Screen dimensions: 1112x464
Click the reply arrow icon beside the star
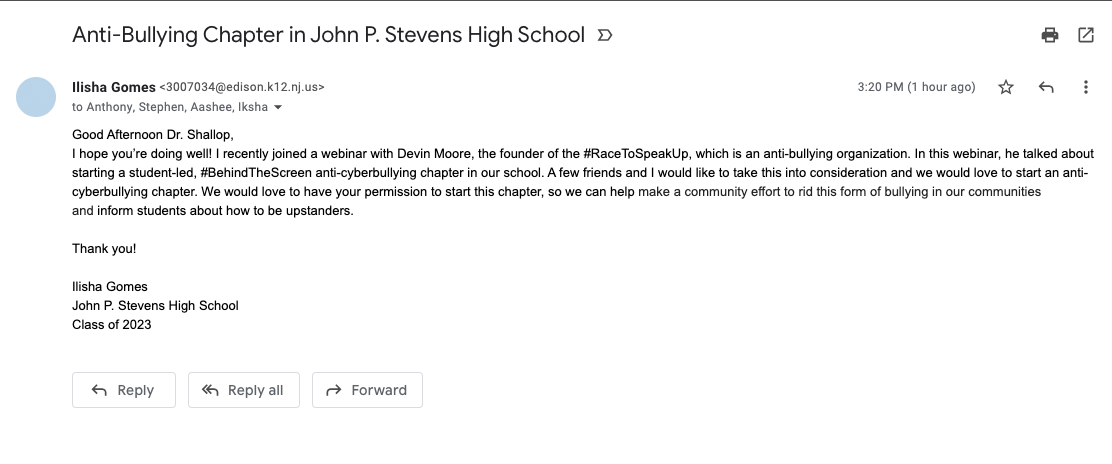click(x=1046, y=87)
